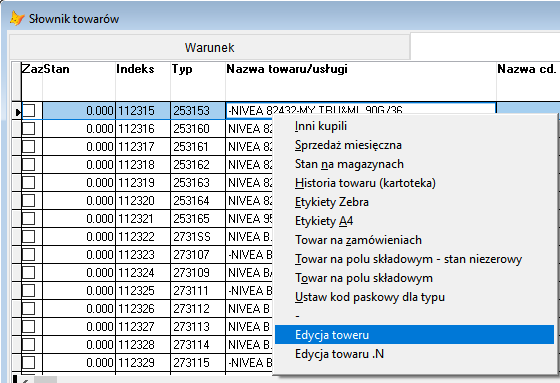Choose Edycja towaru .N entry
Screen dimensions: 560x383
[x=414, y=354]
